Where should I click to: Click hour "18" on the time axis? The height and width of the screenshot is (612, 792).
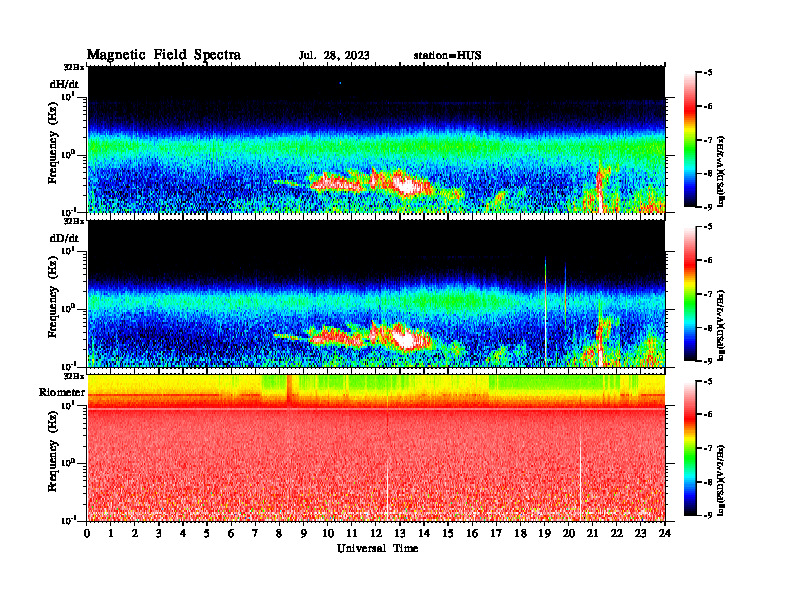[520, 534]
